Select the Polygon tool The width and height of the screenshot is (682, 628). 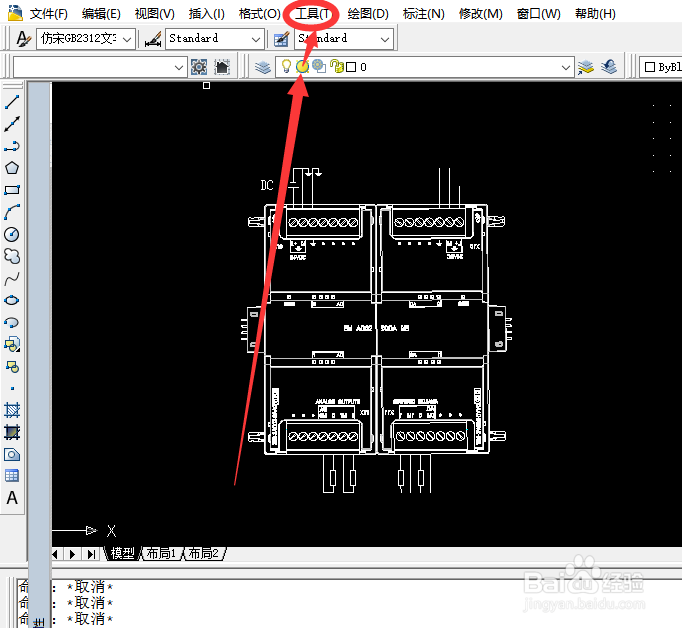point(12,168)
